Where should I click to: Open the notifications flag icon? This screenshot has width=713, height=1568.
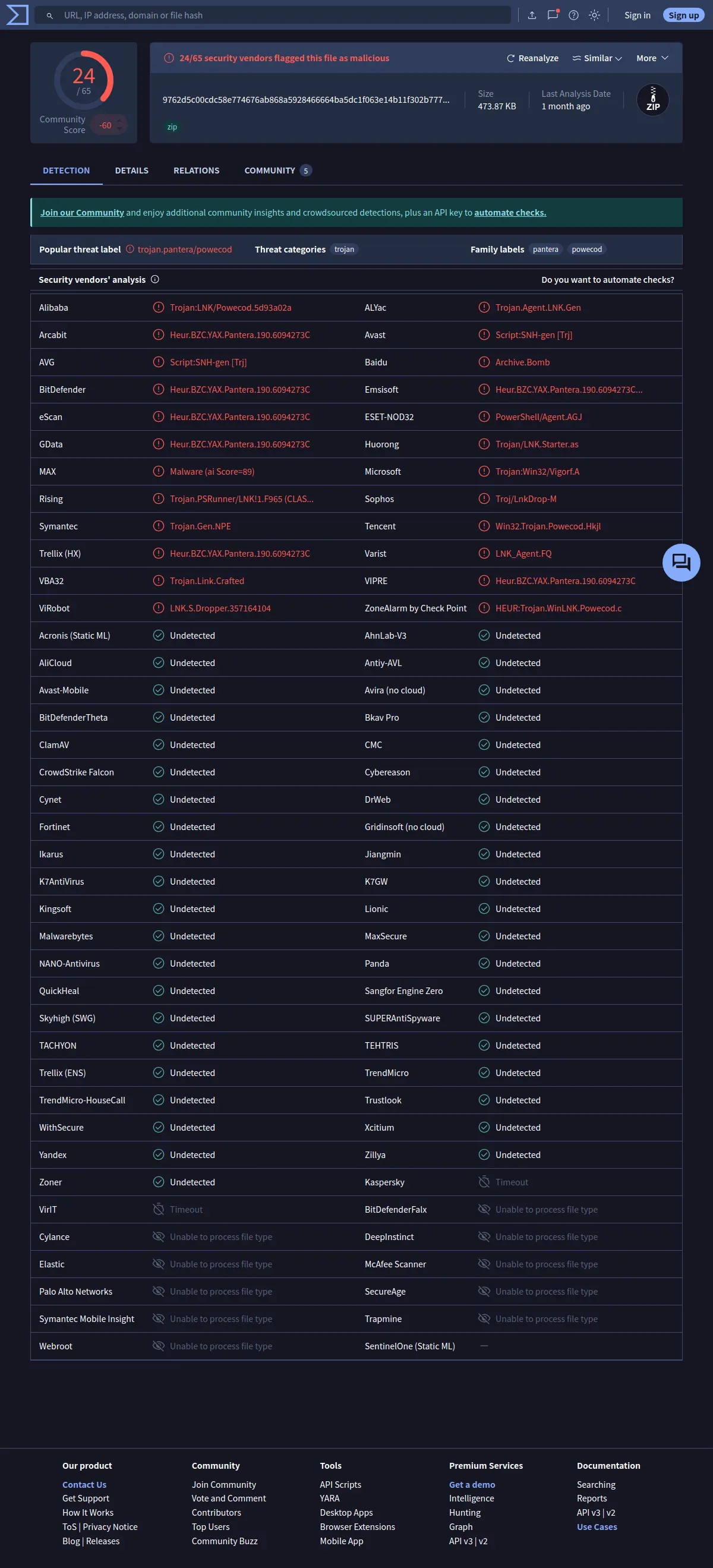coord(553,15)
